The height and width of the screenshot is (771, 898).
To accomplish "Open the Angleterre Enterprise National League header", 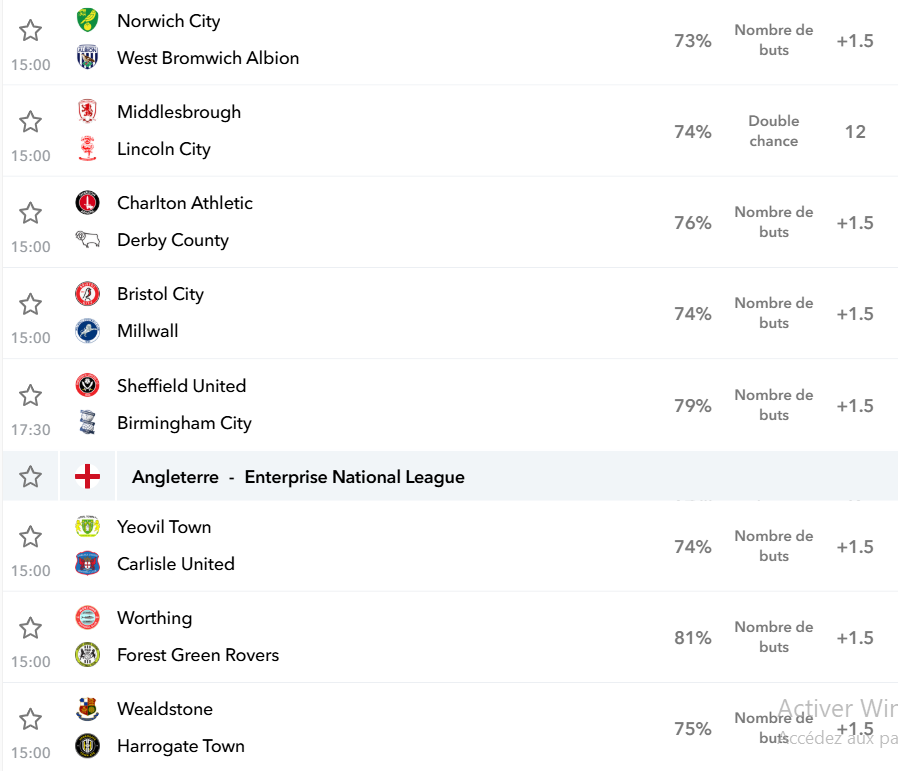I will point(298,477).
